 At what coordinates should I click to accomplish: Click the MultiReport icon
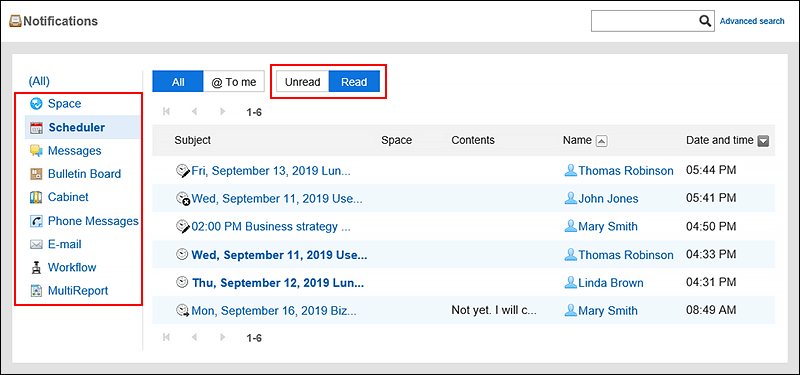tap(36, 291)
